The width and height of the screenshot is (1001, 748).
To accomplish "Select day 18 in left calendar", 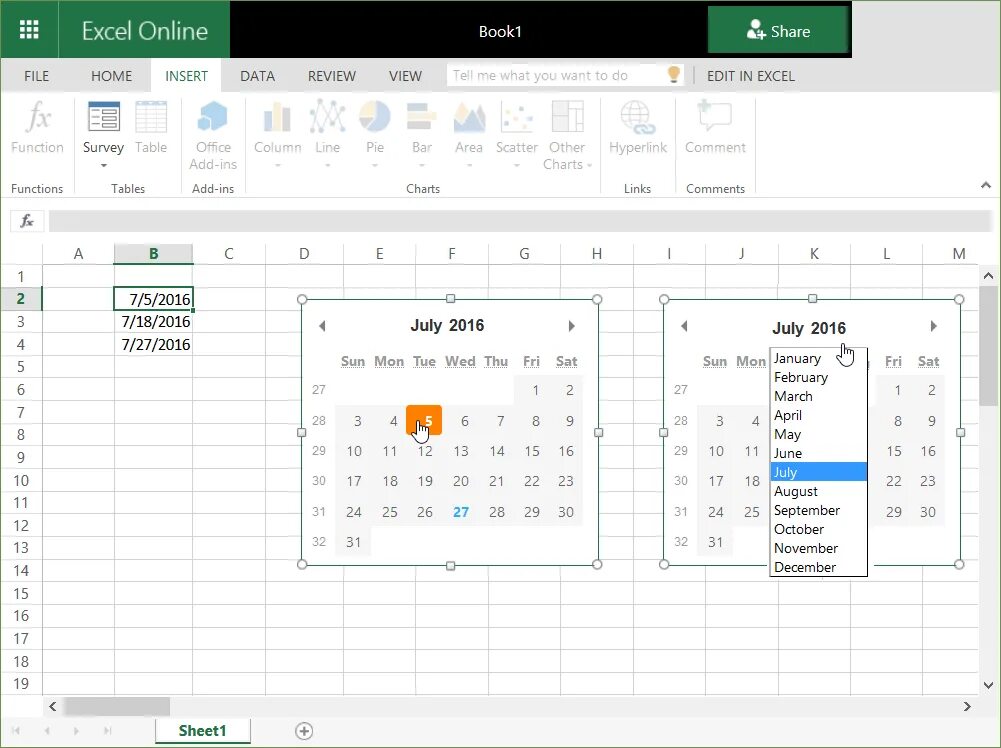I will point(390,481).
